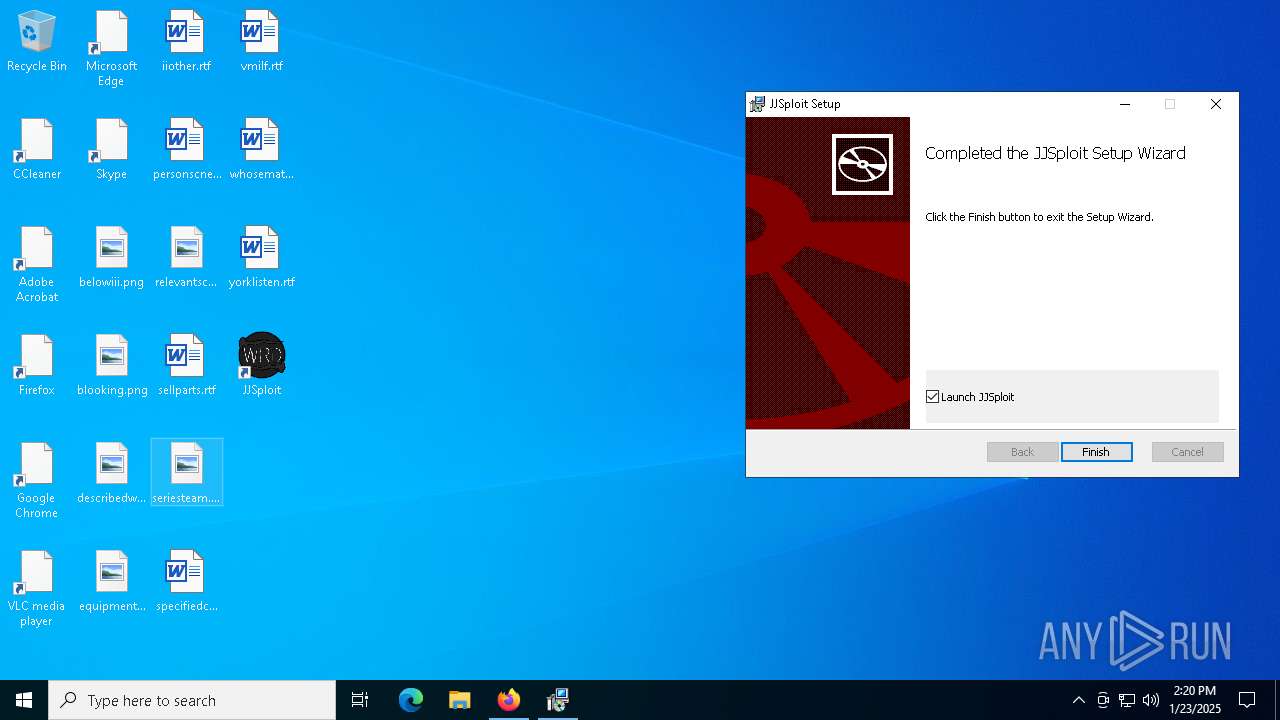The width and height of the screenshot is (1280, 720).
Task: Open the Task View button
Action: (360, 700)
